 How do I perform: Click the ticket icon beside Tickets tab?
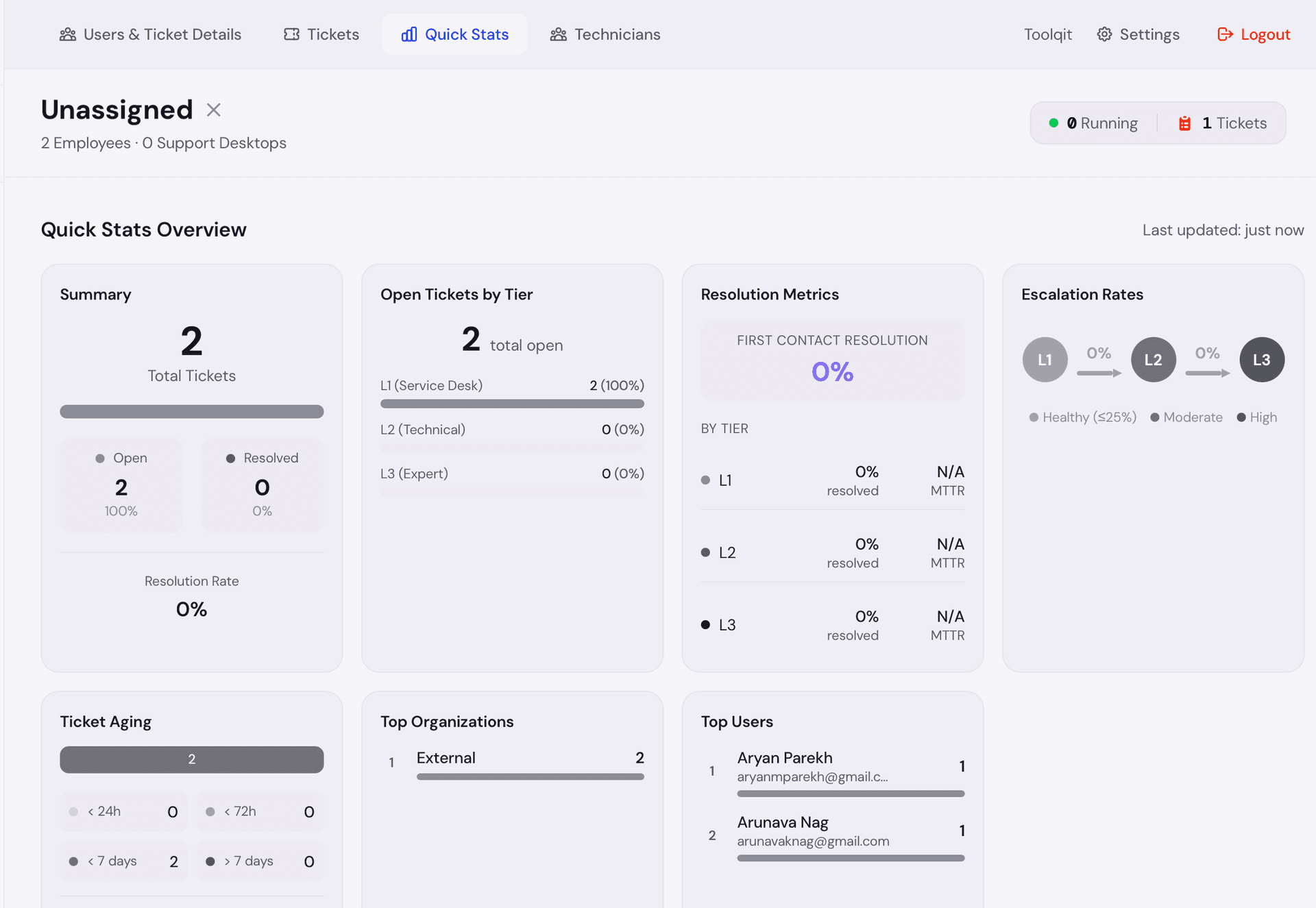point(291,34)
